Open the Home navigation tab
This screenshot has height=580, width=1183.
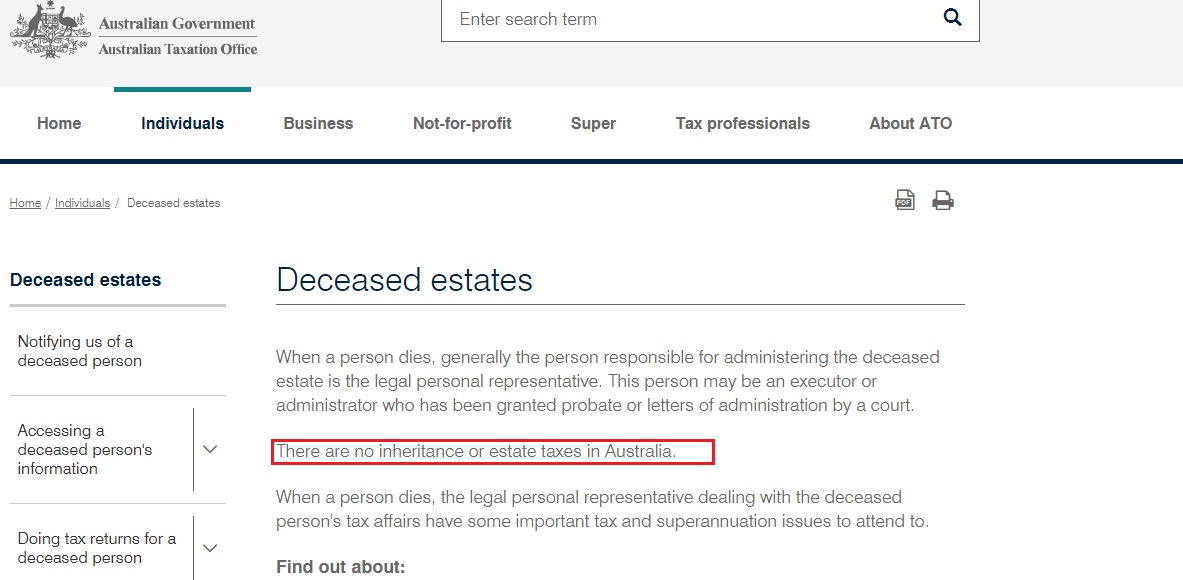point(59,124)
